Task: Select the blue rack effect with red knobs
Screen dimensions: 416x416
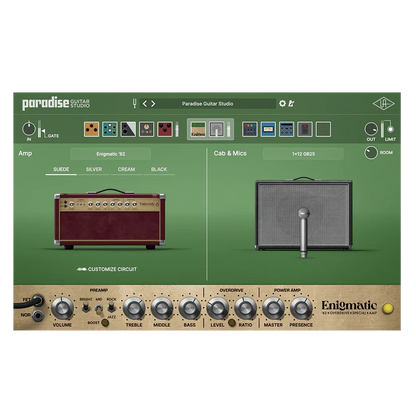Action: pyautogui.click(x=287, y=129)
